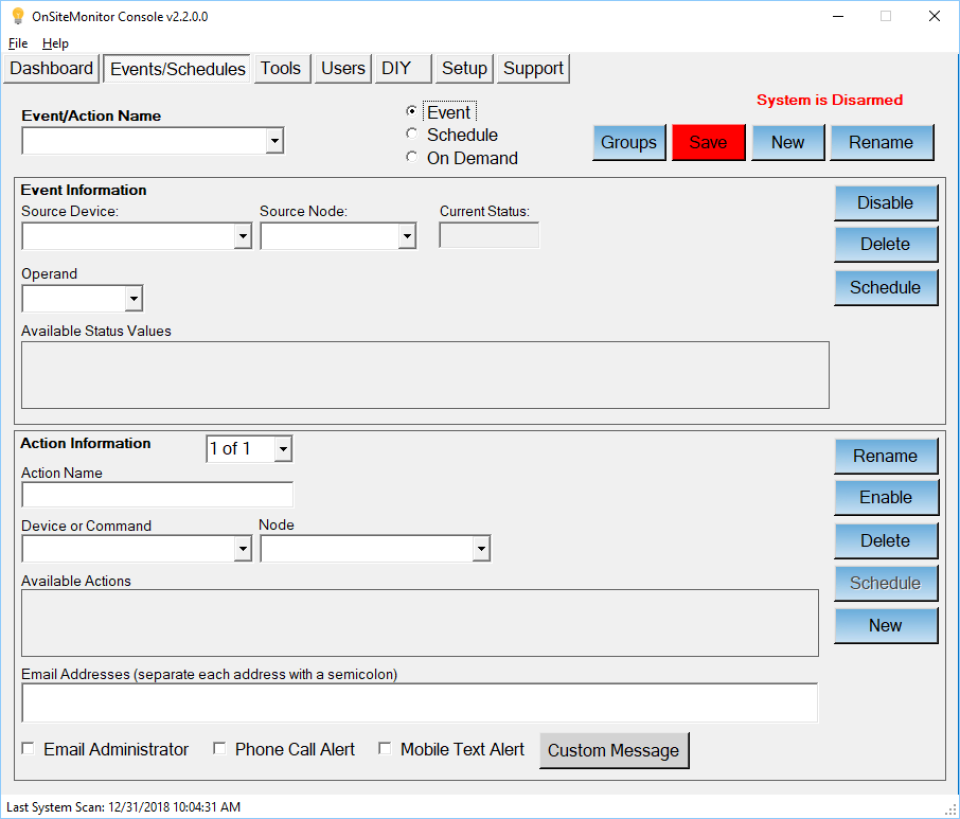Expand the Operand dropdown
The width and height of the screenshot is (960, 819).
(133, 298)
